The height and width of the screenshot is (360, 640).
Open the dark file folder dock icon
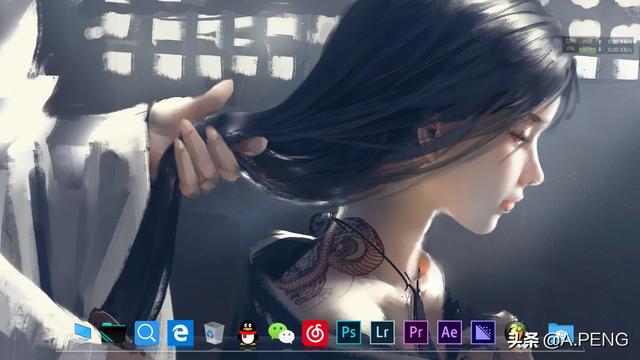coord(113,333)
